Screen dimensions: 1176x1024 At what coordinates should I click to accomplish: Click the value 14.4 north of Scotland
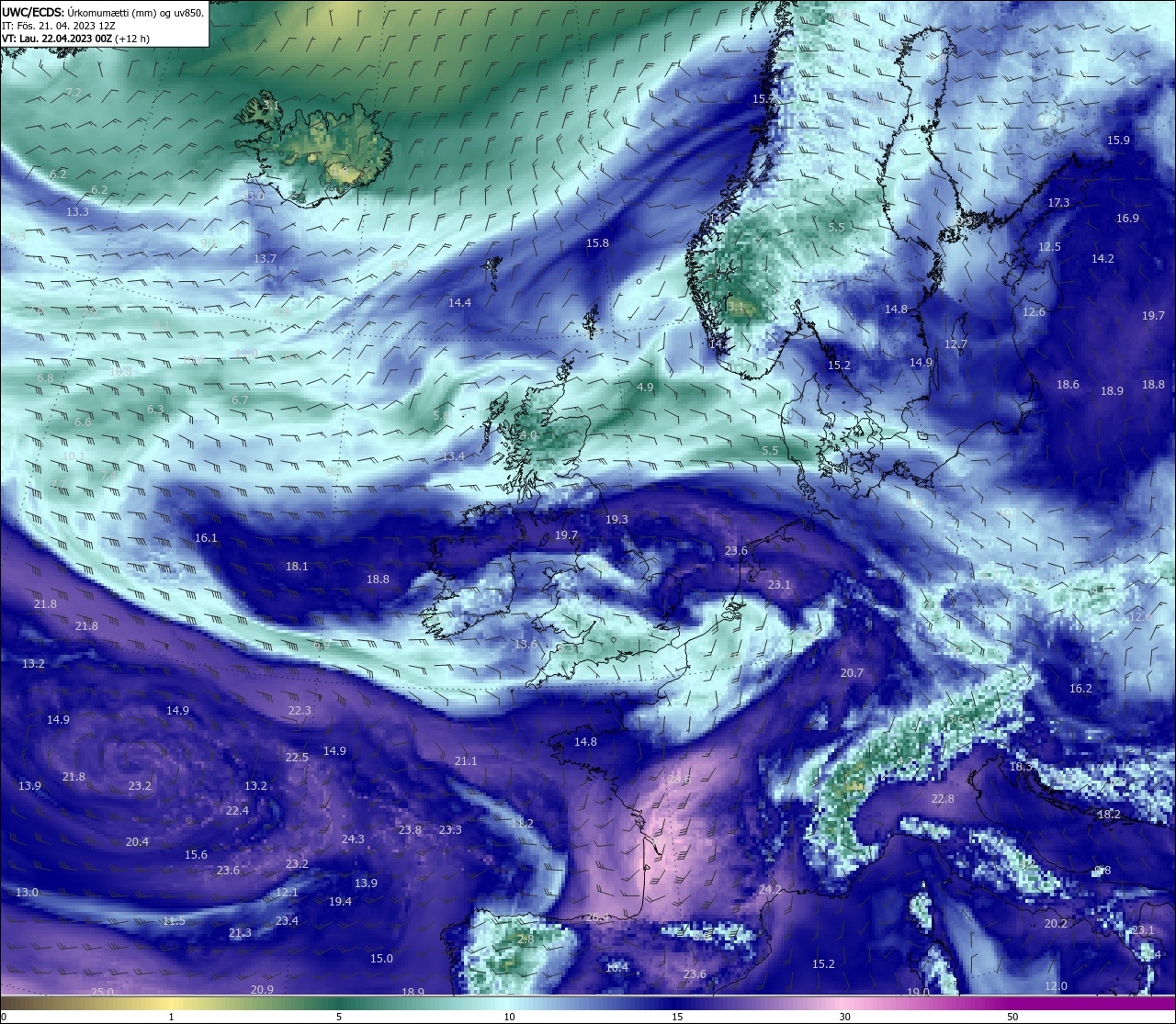tap(459, 303)
